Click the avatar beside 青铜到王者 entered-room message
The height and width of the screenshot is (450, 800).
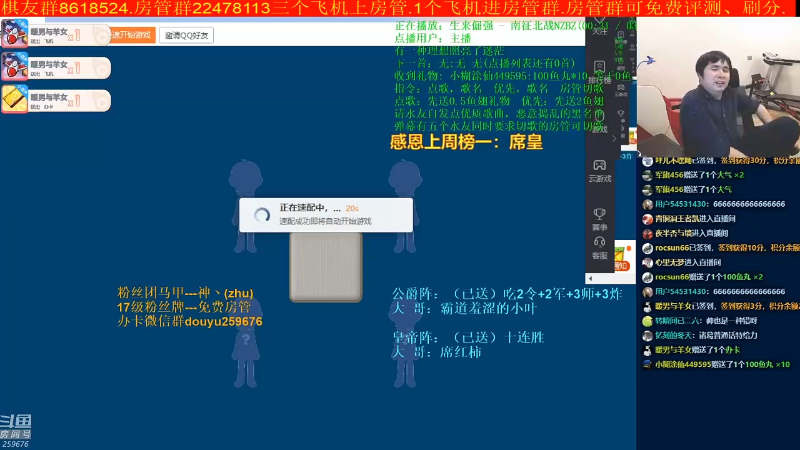[x=647, y=219]
